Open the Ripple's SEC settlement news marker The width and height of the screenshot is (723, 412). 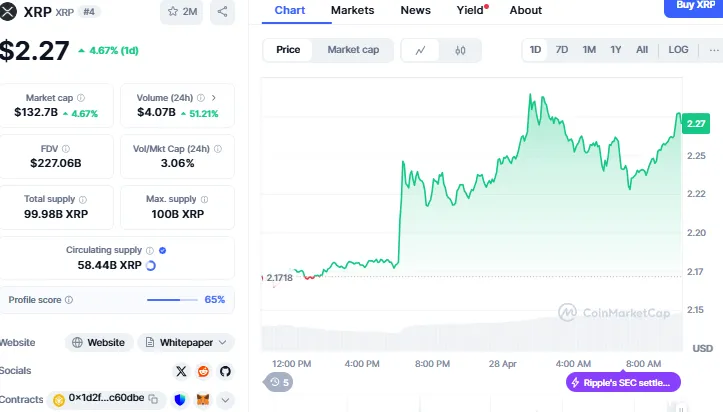pos(625,382)
